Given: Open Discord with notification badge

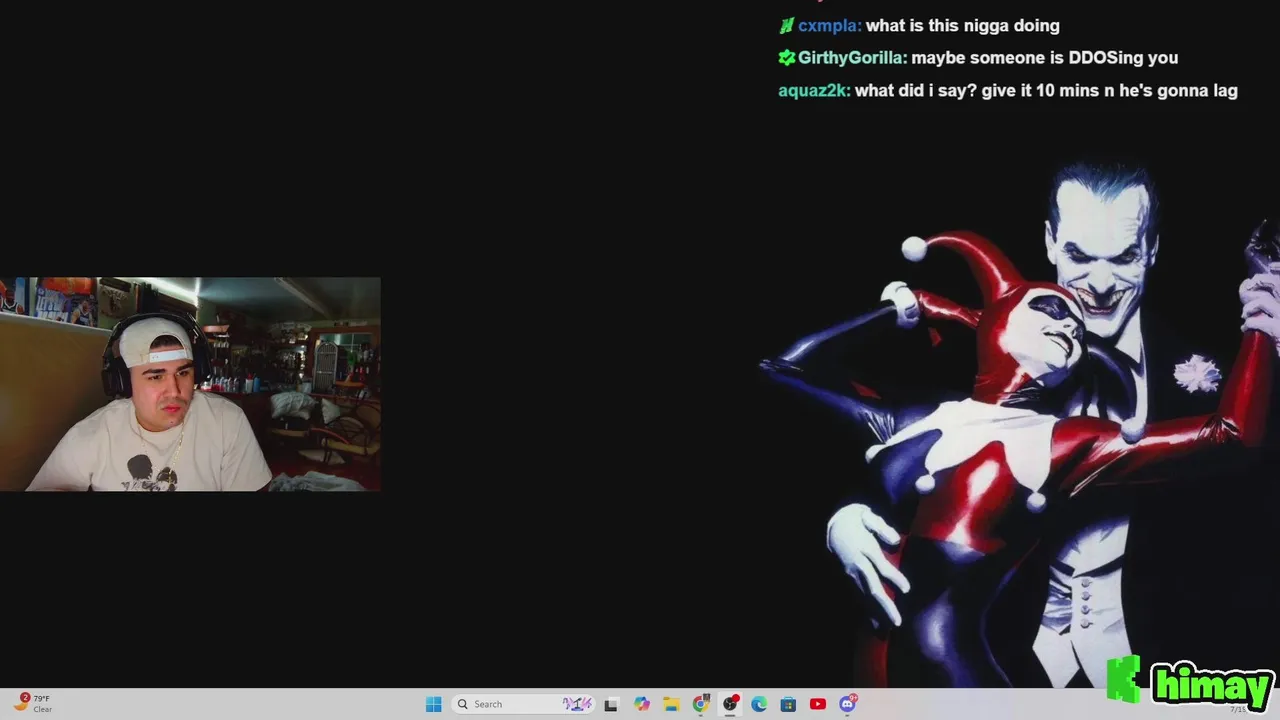Looking at the screenshot, I should click(x=848, y=704).
